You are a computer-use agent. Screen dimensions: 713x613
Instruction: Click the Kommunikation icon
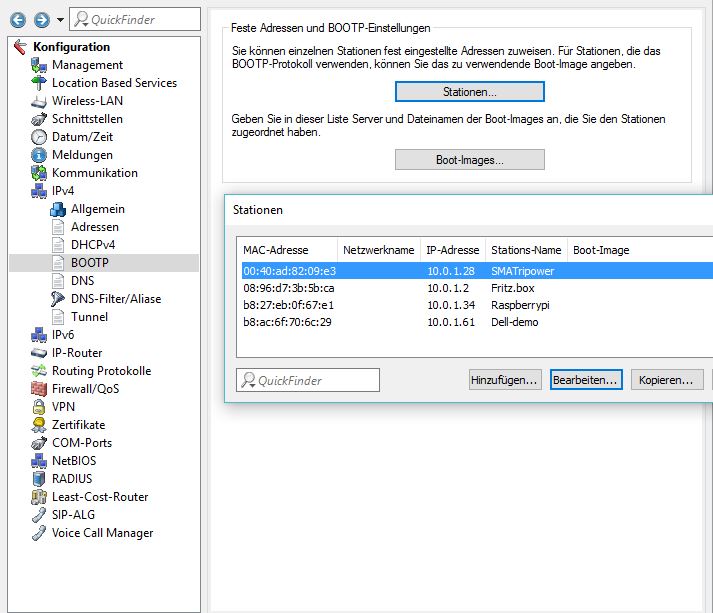(x=39, y=173)
